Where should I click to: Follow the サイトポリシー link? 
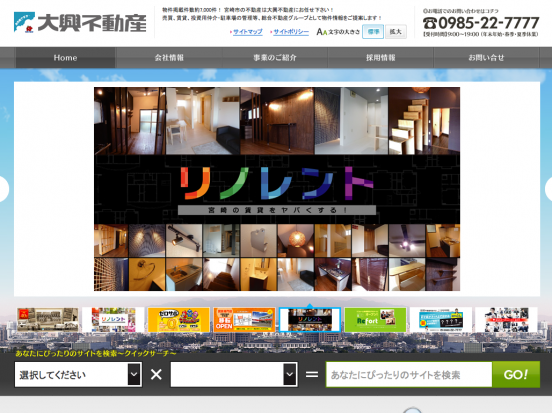coord(291,32)
